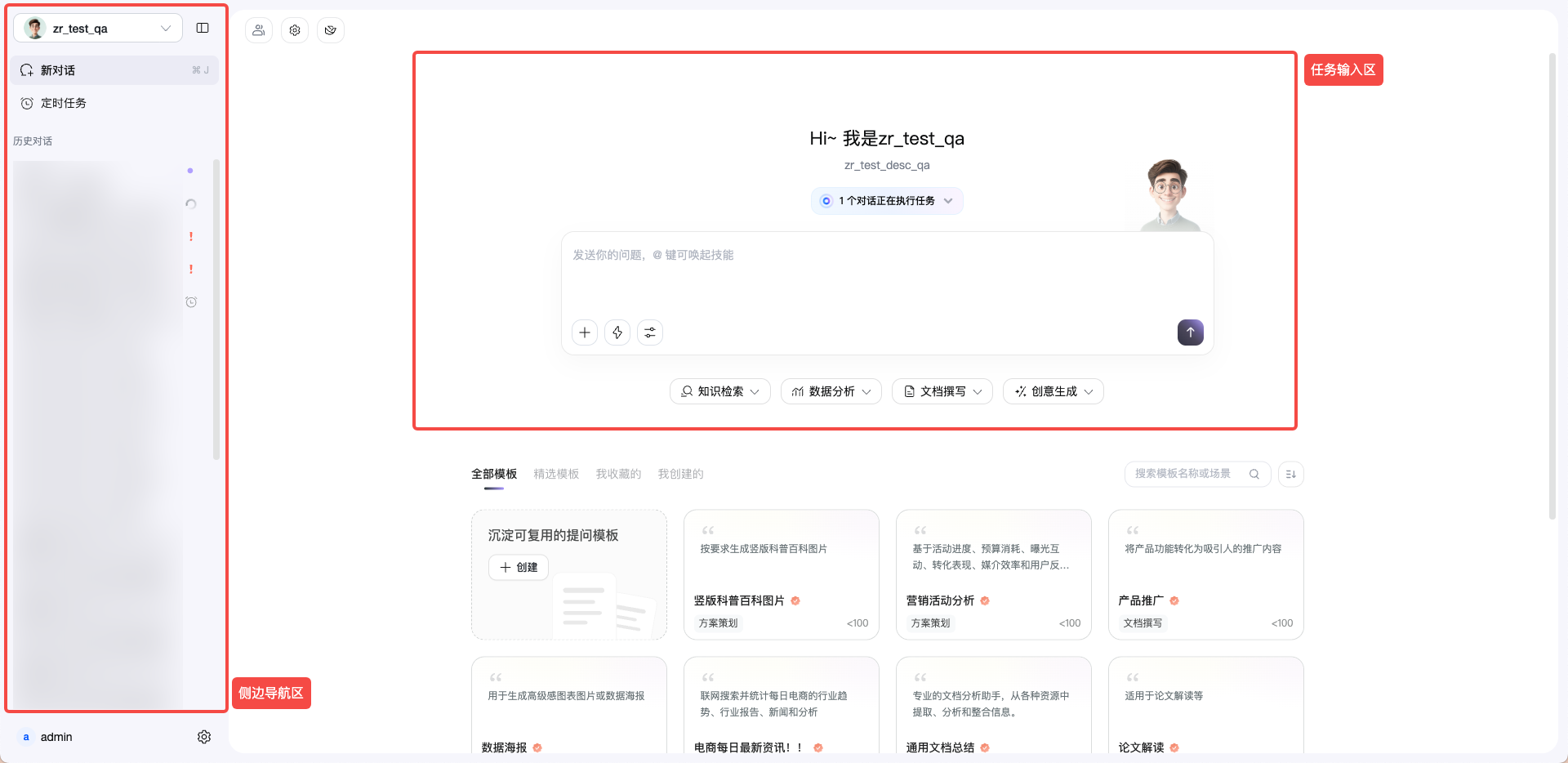Switch to the 我收藏的 tab

pyautogui.click(x=618, y=474)
